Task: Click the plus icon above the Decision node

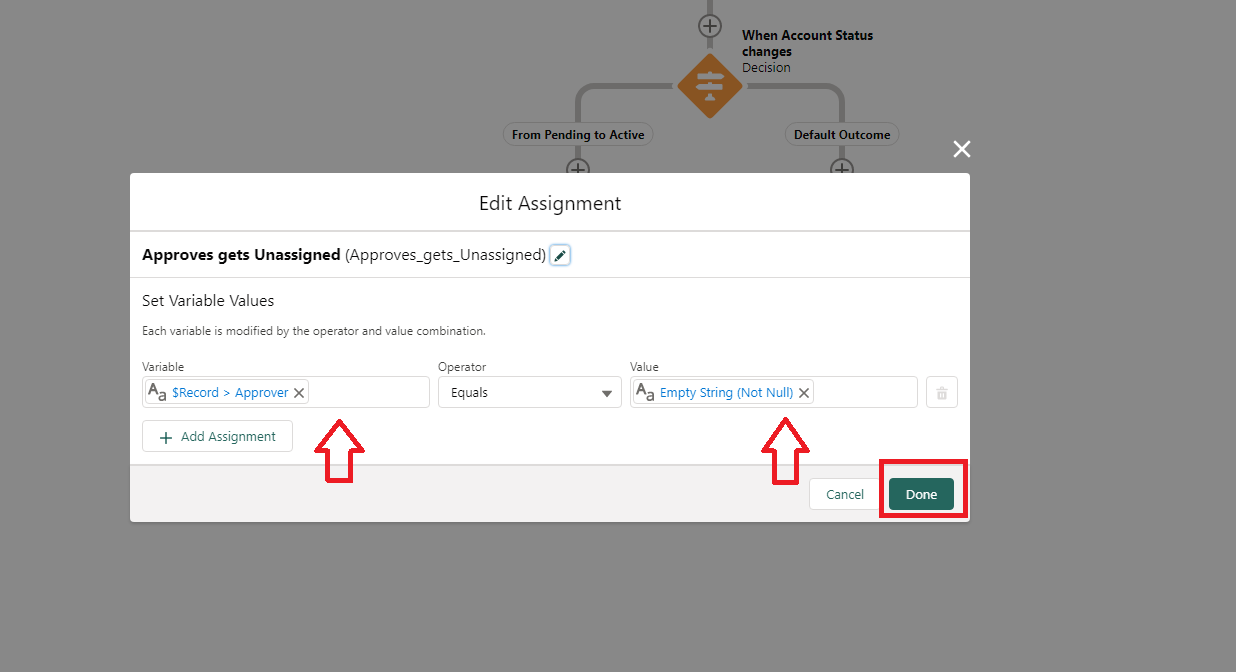Action: click(x=709, y=26)
